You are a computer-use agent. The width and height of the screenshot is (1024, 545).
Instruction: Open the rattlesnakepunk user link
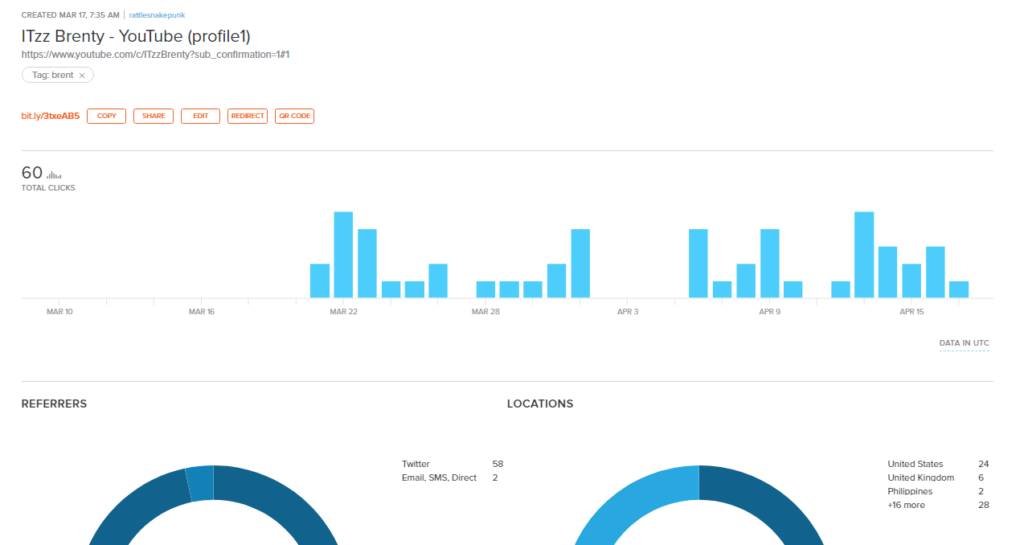pyautogui.click(x=157, y=15)
